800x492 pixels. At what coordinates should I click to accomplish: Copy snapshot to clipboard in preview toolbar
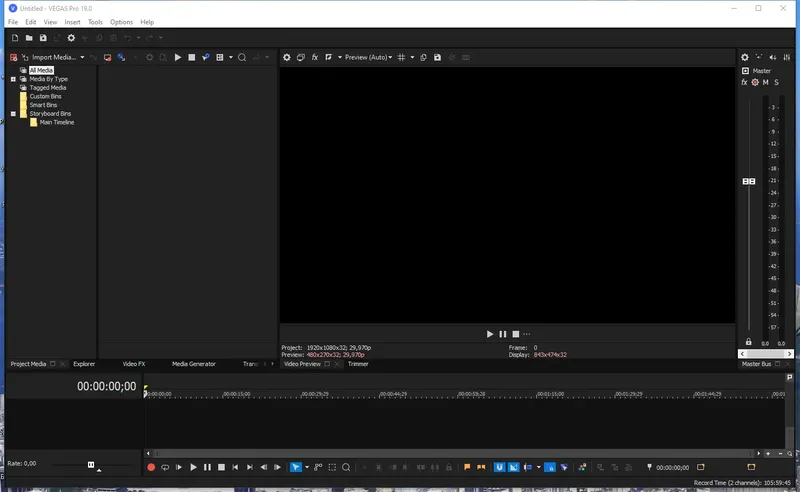(423, 57)
